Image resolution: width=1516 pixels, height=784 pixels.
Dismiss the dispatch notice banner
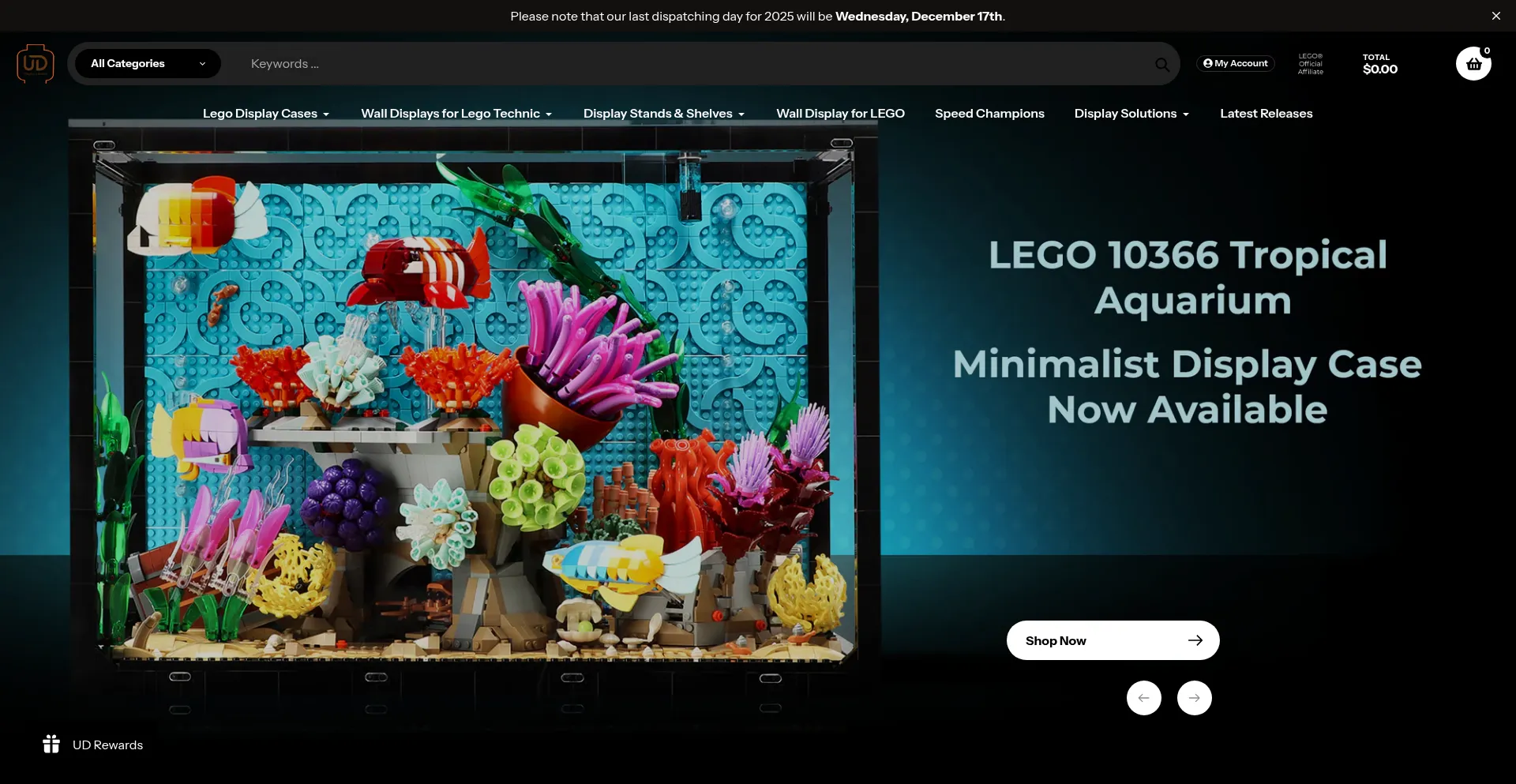click(x=1495, y=16)
